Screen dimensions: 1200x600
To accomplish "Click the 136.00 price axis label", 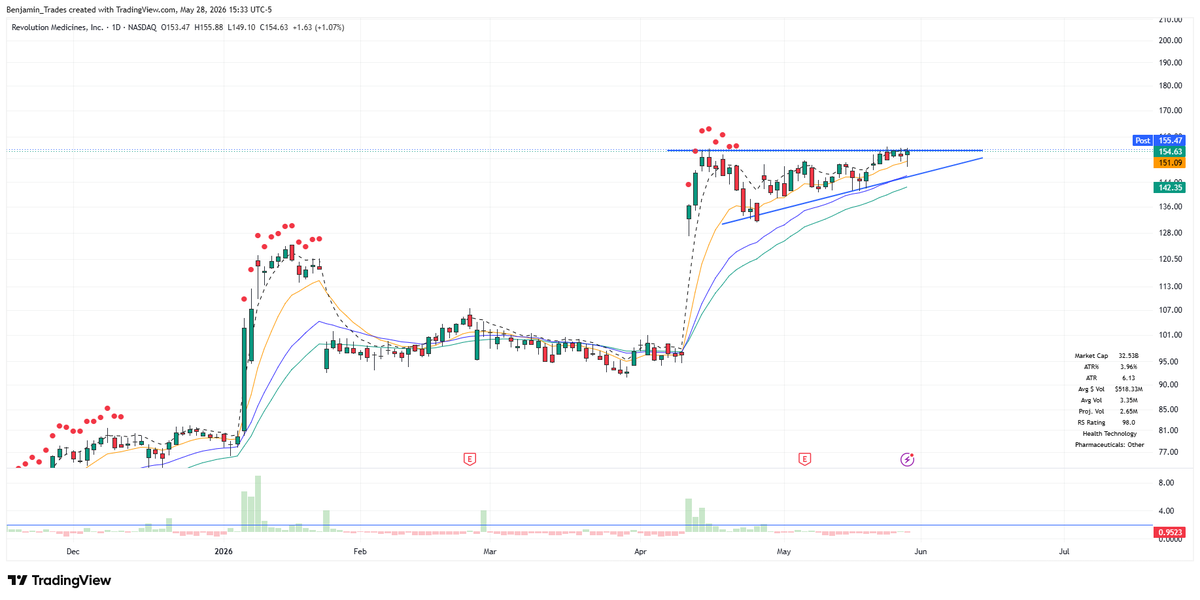I will pyautogui.click(x=1171, y=207).
